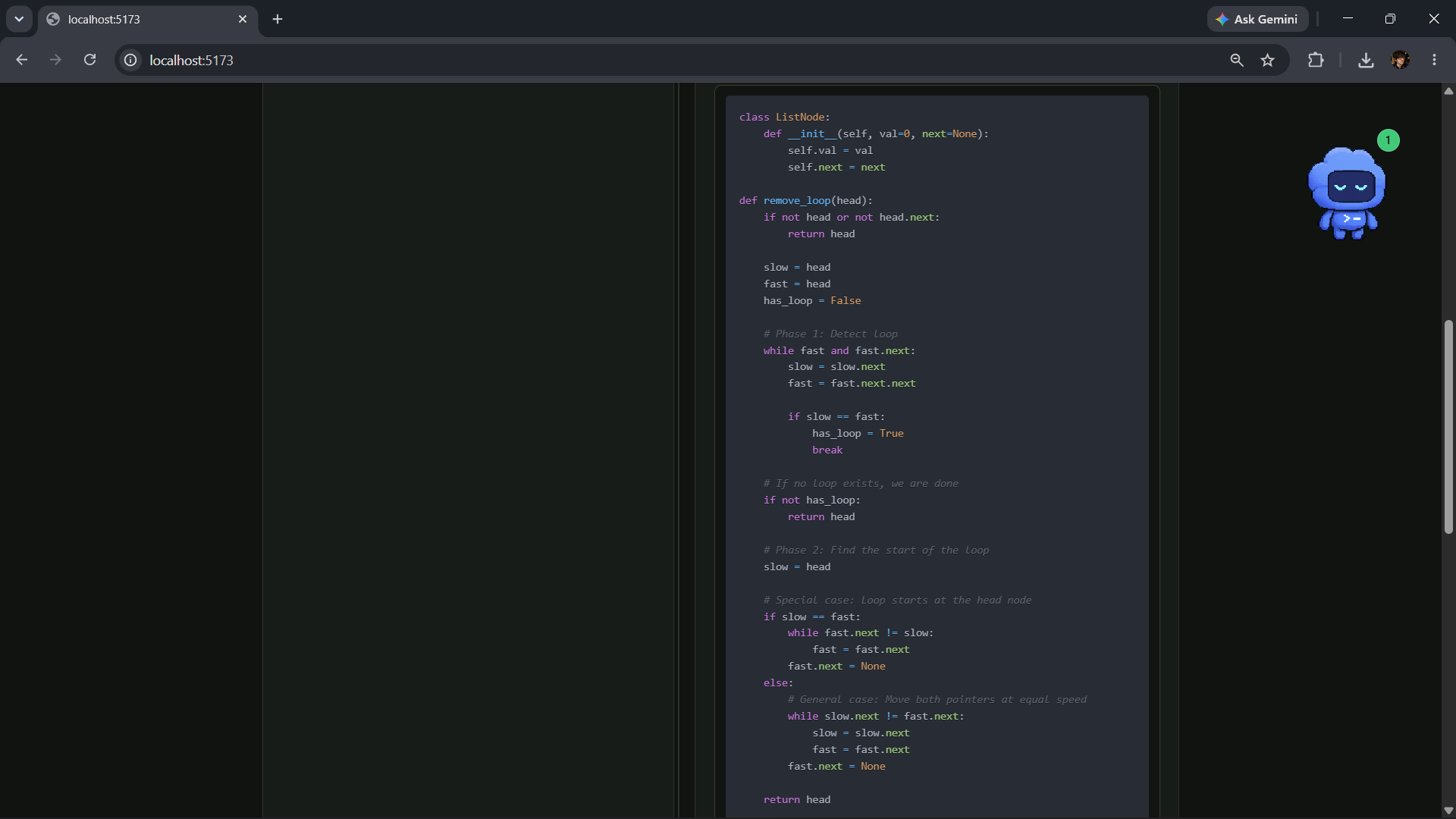Screen dimensions: 1456x819
Task: Expand the tab search dropdown
Action: [19, 19]
